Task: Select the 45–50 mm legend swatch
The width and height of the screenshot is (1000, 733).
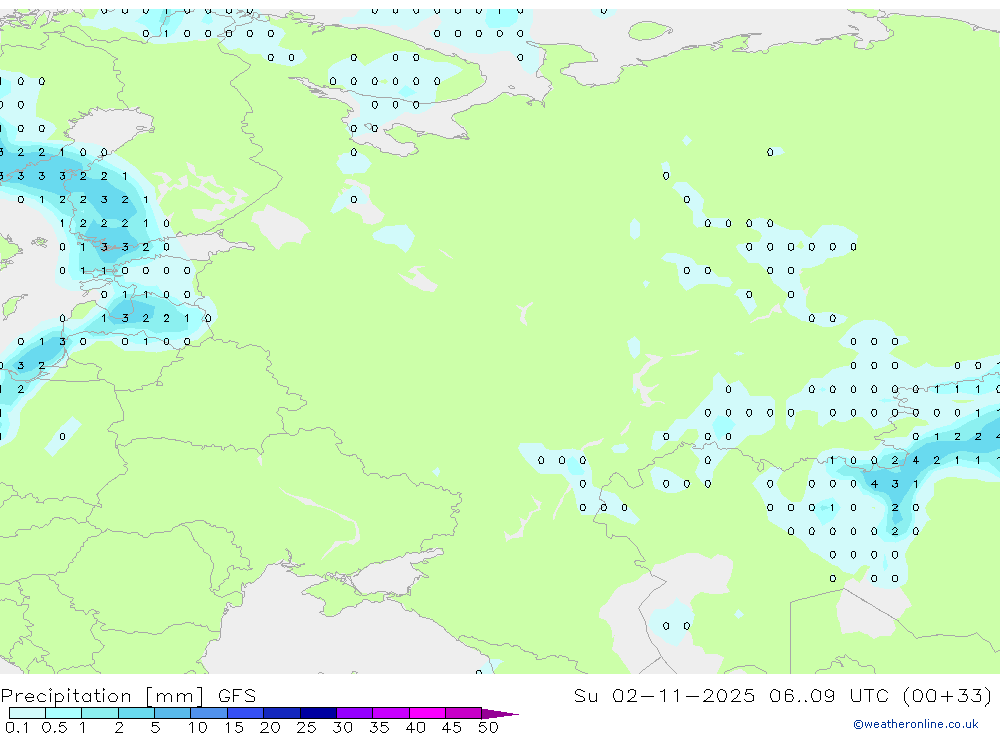Action: pos(463,713)
